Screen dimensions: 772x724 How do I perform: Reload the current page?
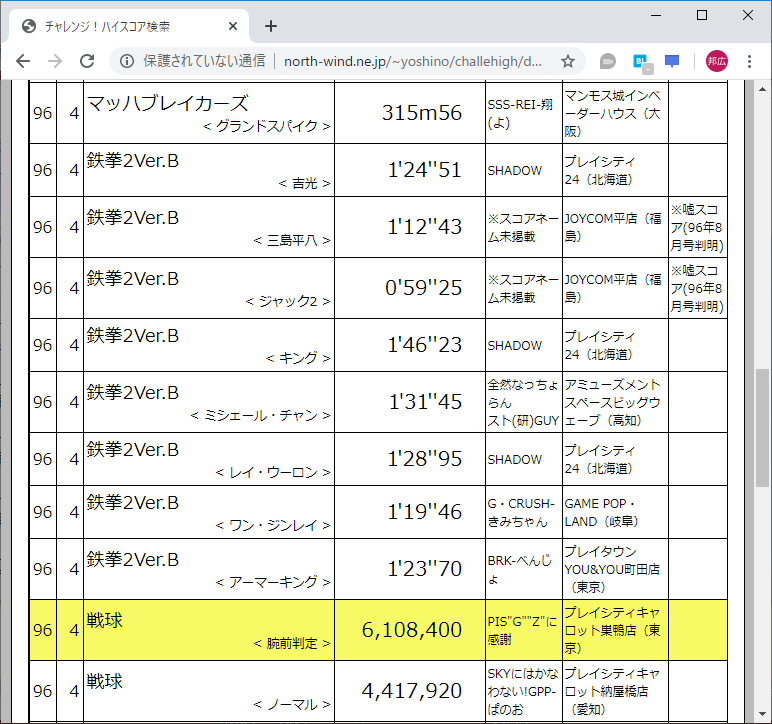pos(87,61)
